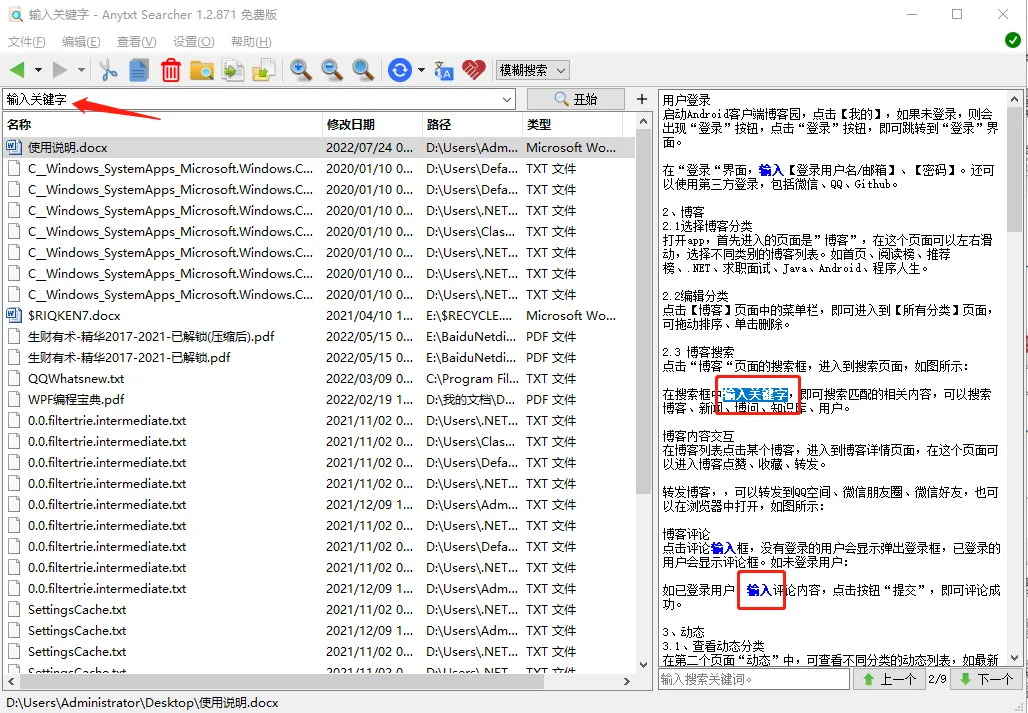Click the Word icon of $RIQKEN7.docx
The image size is (1028, 713).
[x=14, y=315]
